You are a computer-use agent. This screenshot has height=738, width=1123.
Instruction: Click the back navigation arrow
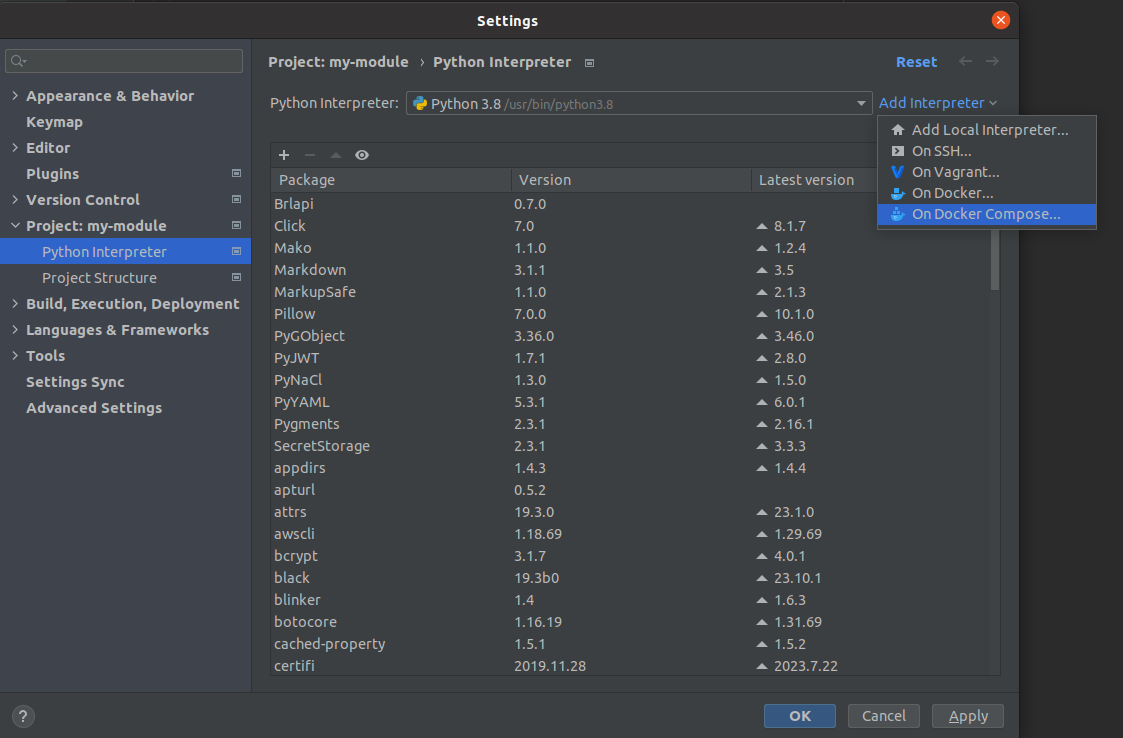tap(965, 62)
